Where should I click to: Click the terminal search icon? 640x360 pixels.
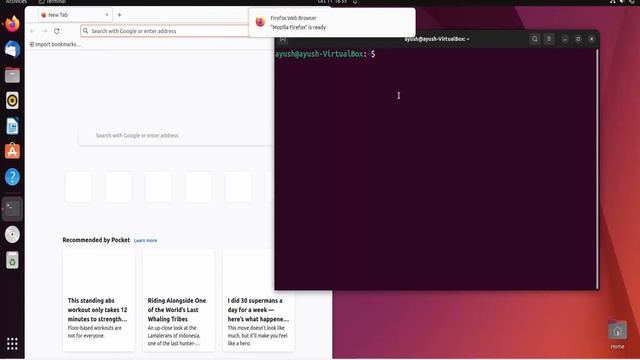535,39
